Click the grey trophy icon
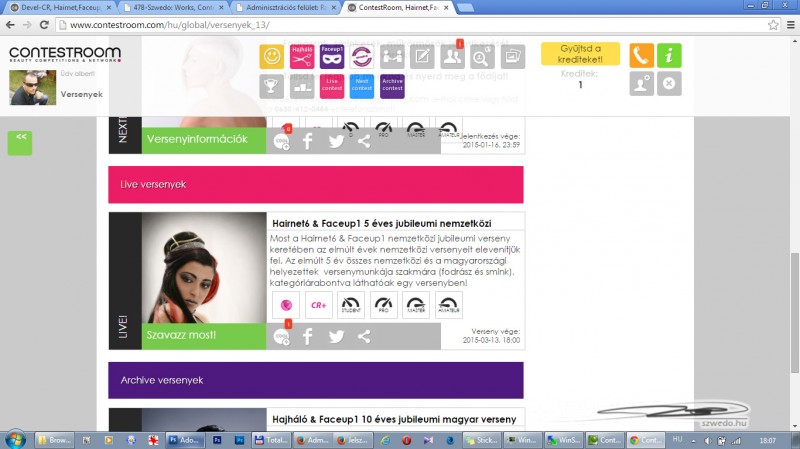 (271, 86)
